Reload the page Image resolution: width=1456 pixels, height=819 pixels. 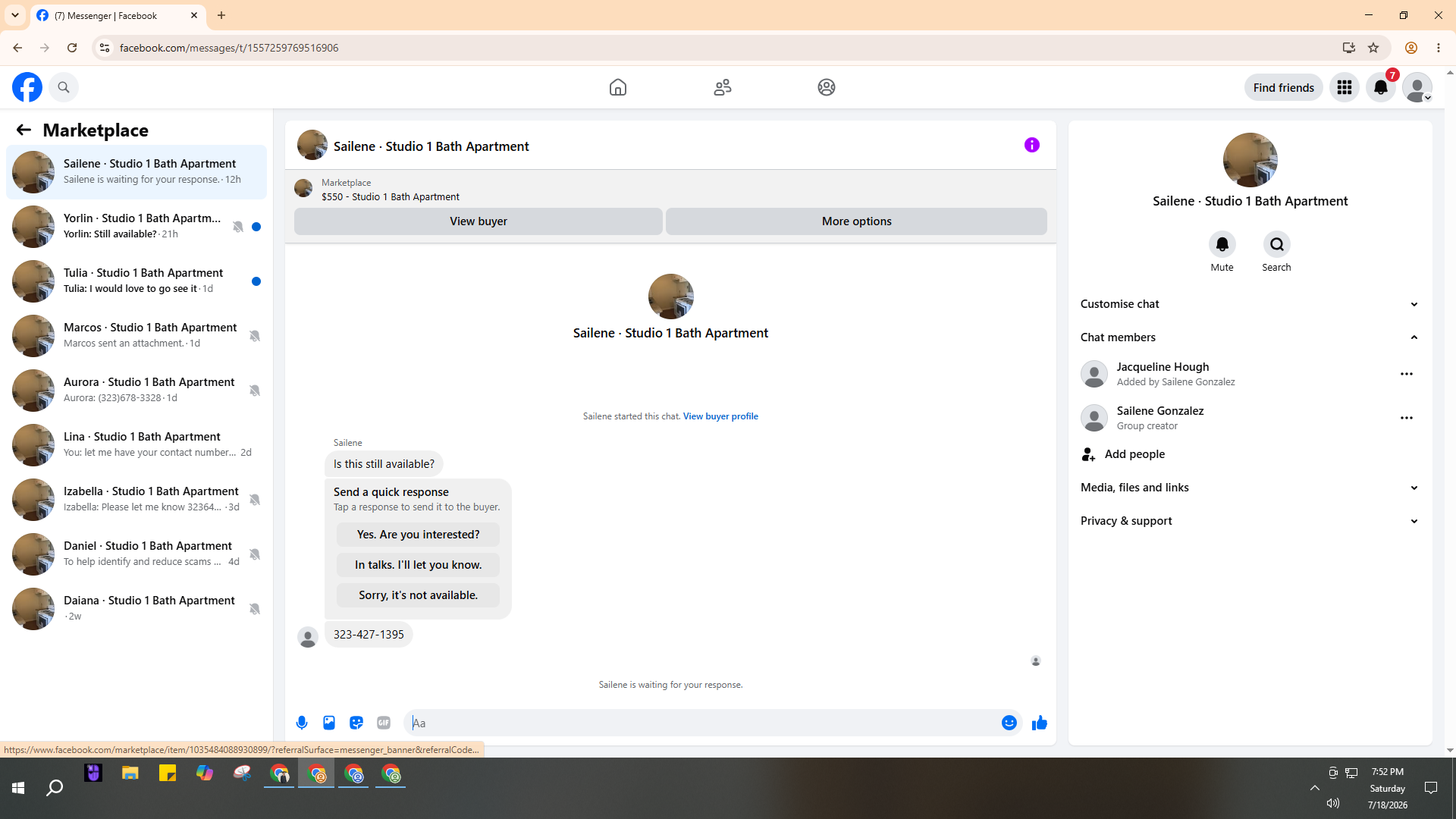(x=72, y=48)
